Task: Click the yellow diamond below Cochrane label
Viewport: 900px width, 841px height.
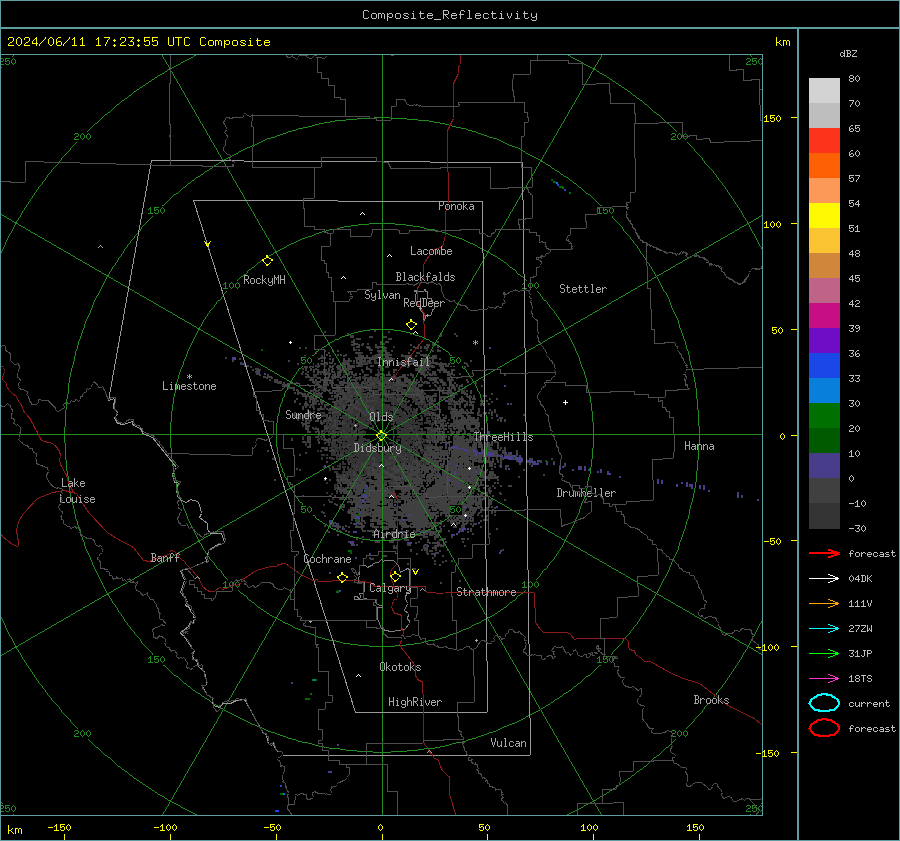Action: coord(343,577)
